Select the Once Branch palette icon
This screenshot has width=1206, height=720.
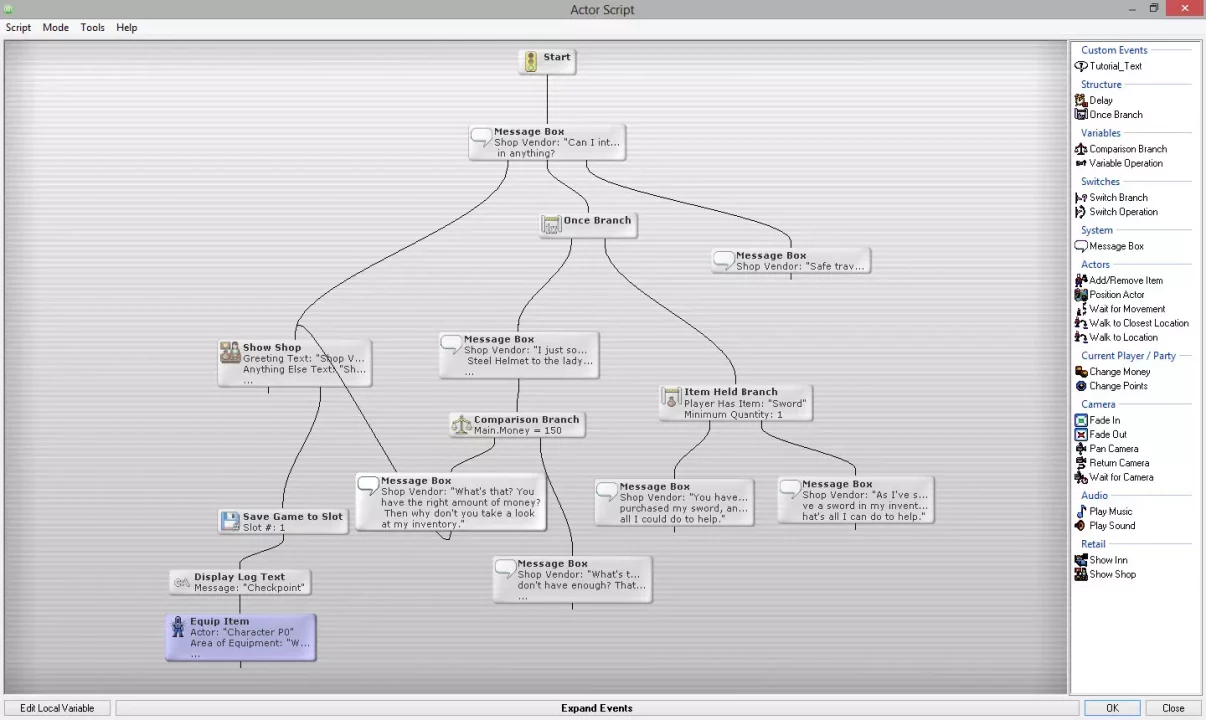point(1081,115)
